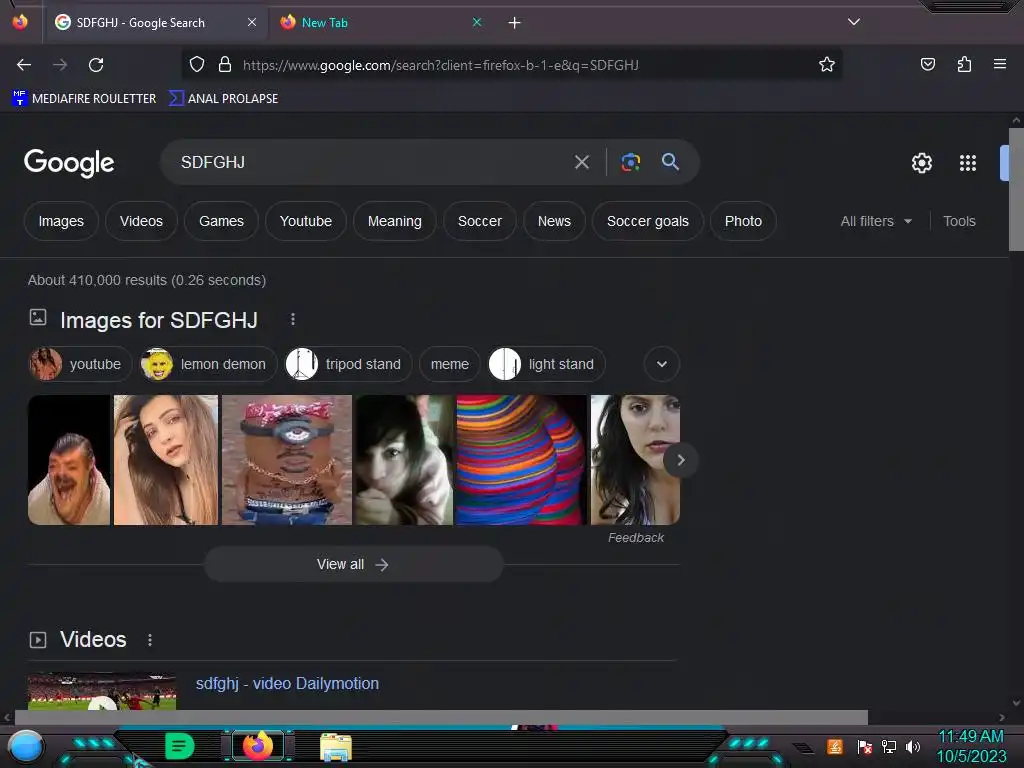Save page to Pocket

tap(927, 64)
